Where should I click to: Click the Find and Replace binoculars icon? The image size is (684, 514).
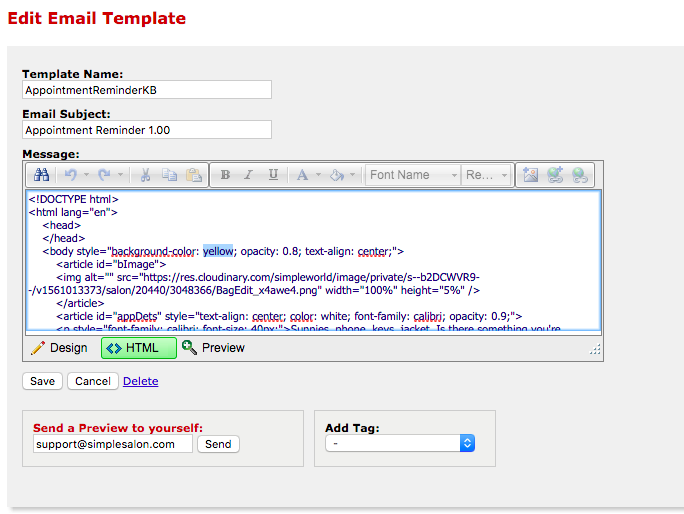pyautogui.click(x=42, y=175)
